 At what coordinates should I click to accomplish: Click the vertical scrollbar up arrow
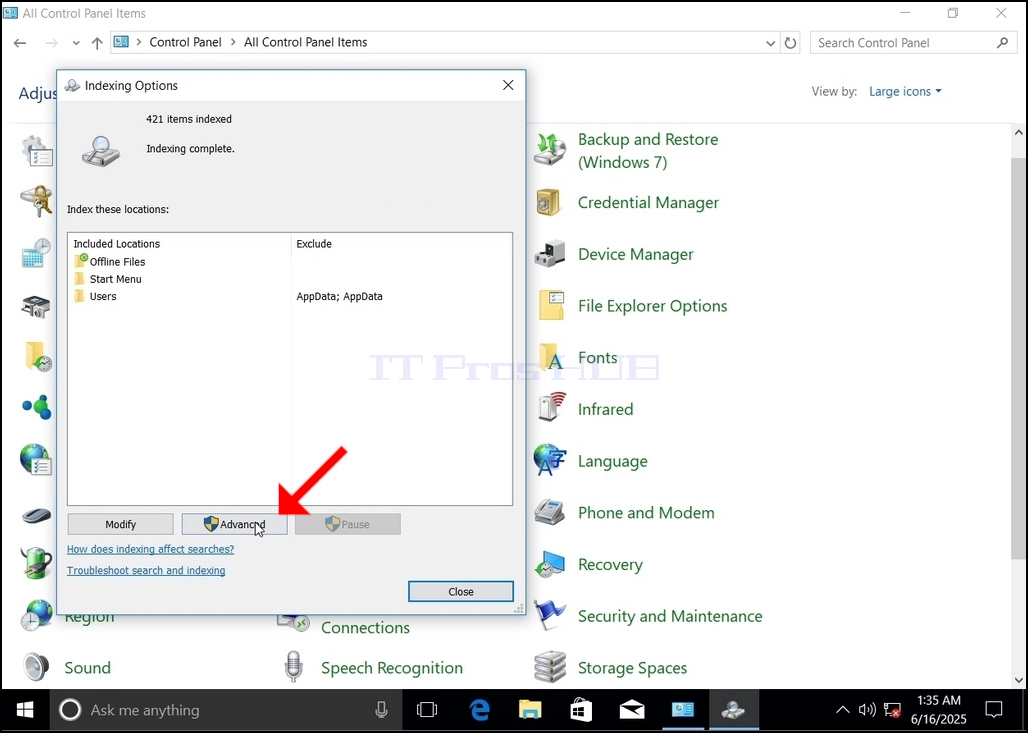point(1019,132)
